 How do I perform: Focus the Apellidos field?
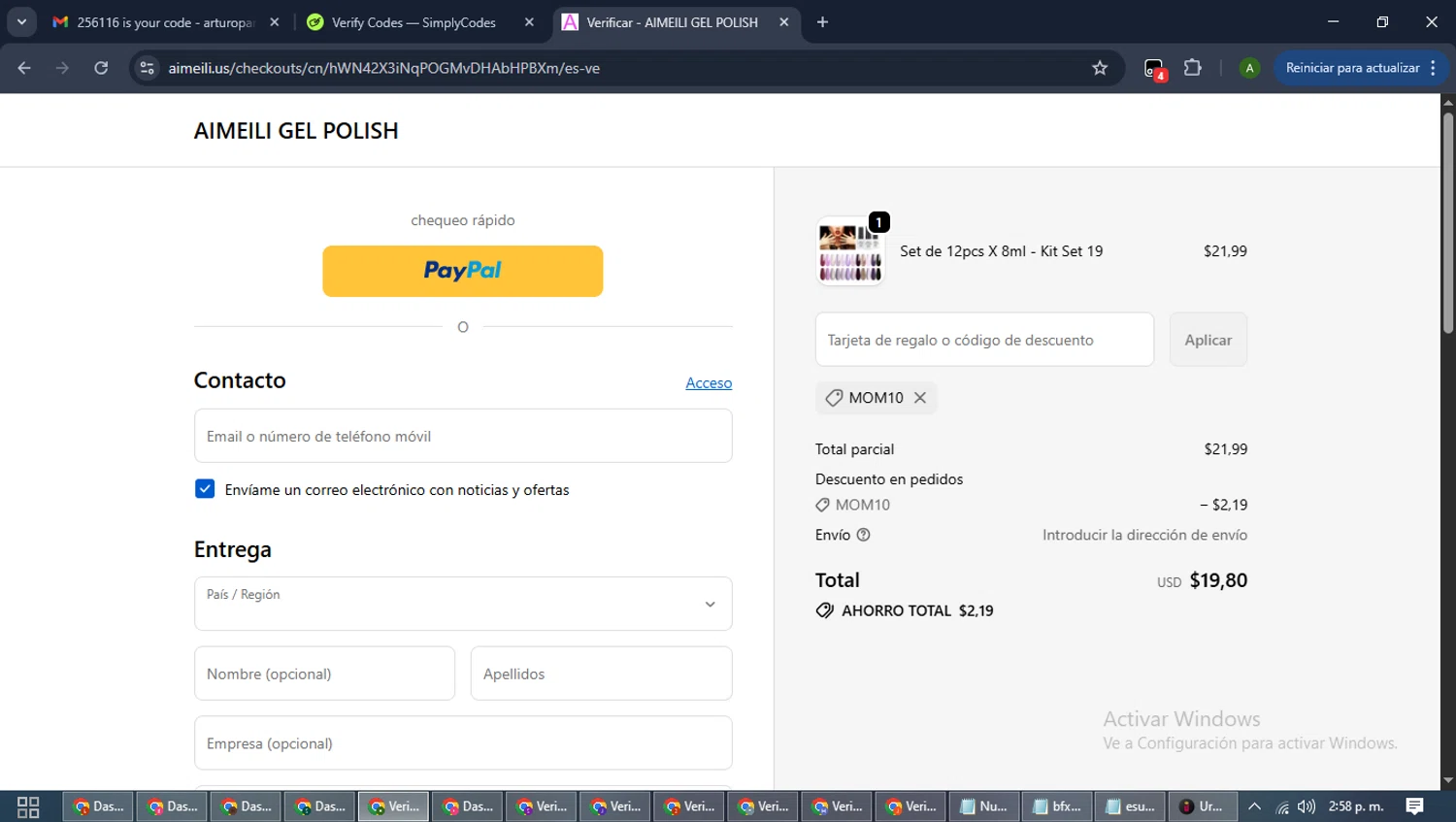coord(602,674)
